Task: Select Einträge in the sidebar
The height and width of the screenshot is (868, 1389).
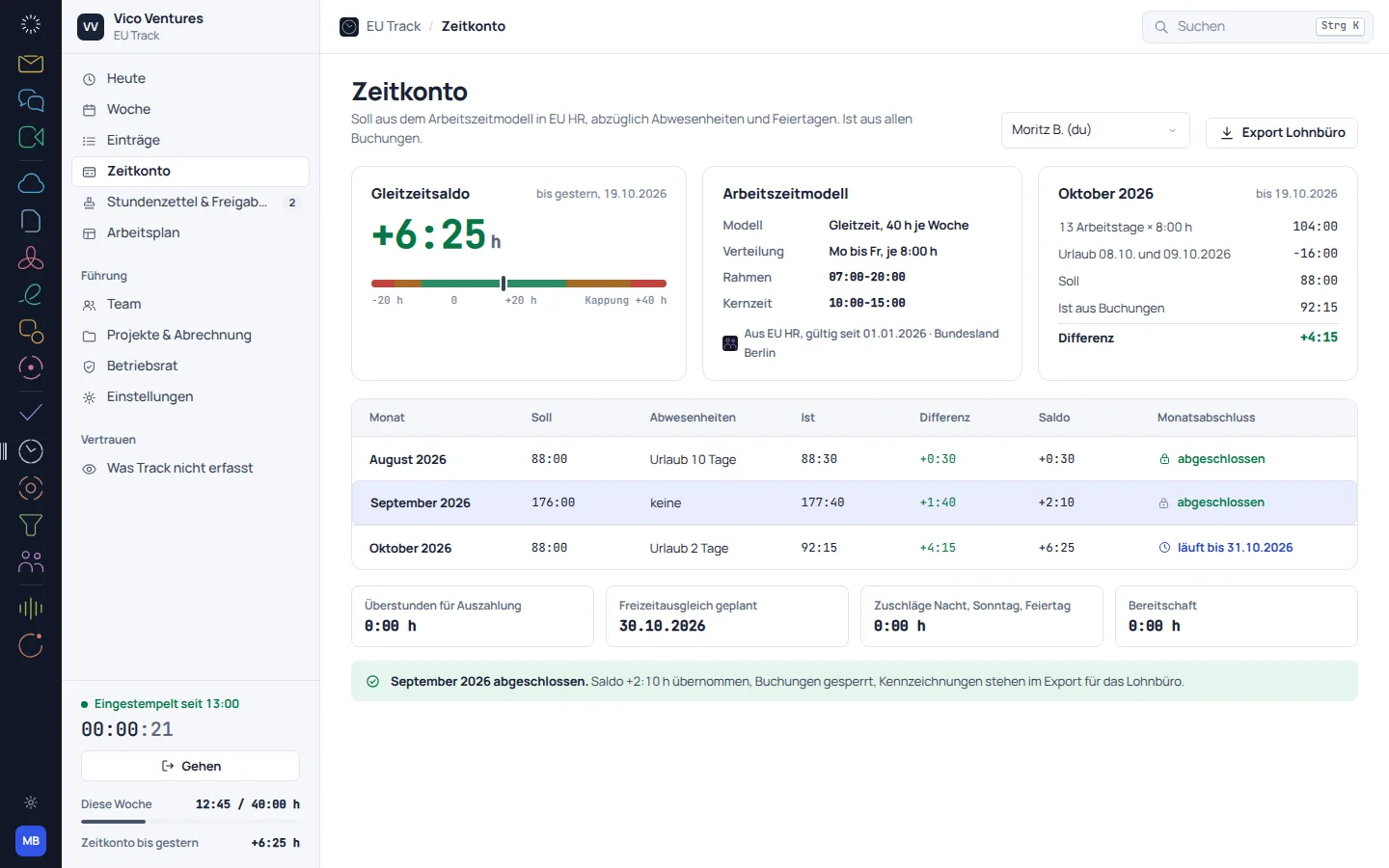Action: [190, 141]
